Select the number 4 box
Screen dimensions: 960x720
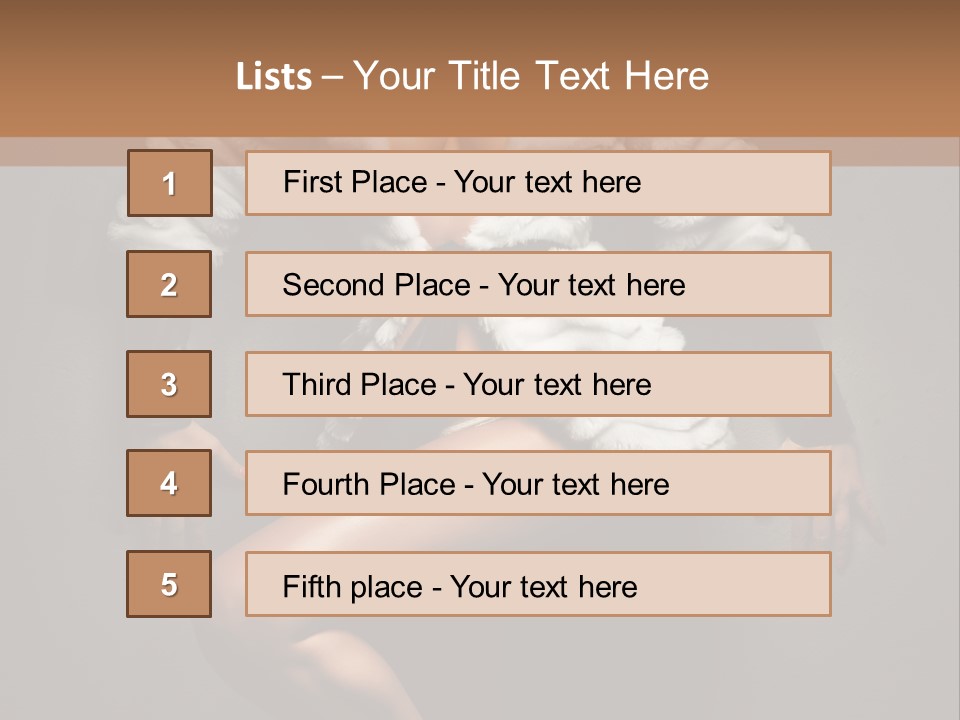tap(169, 483)
